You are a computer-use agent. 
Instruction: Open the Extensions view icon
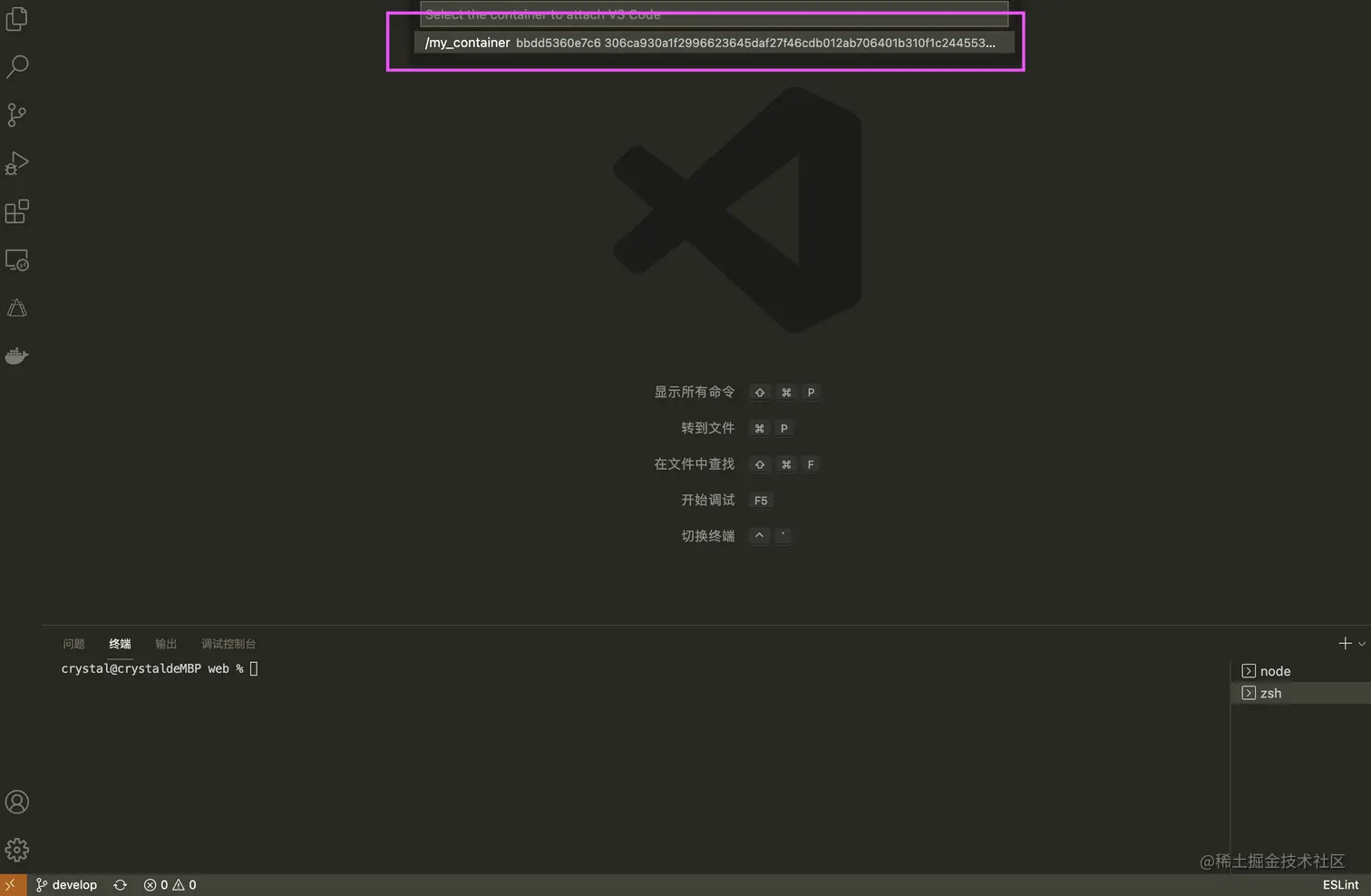[x=16, y=211]
